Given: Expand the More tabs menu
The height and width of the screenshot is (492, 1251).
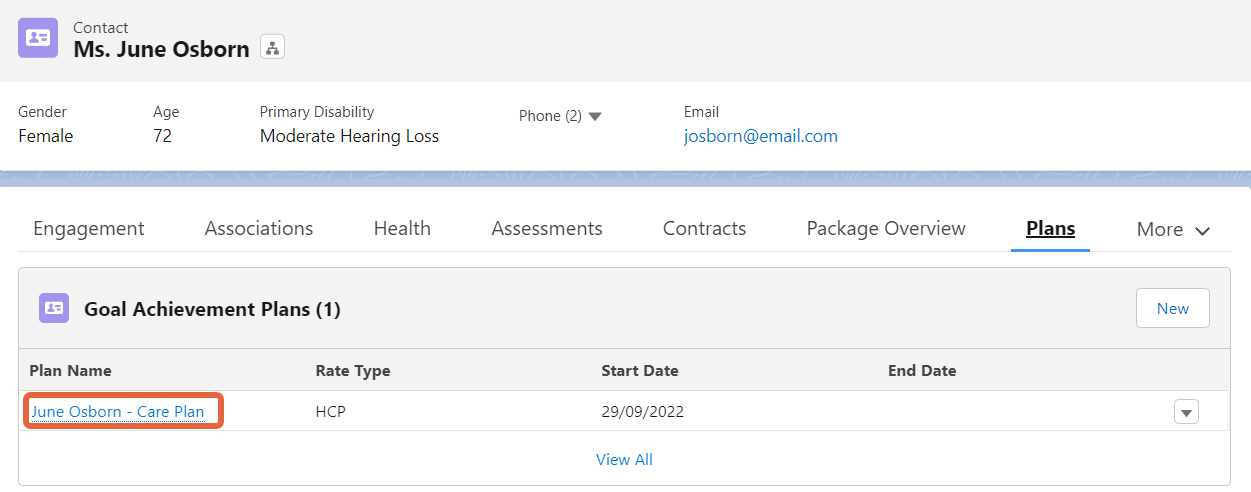Looking at the screenshot, I should click(1174, 229).
